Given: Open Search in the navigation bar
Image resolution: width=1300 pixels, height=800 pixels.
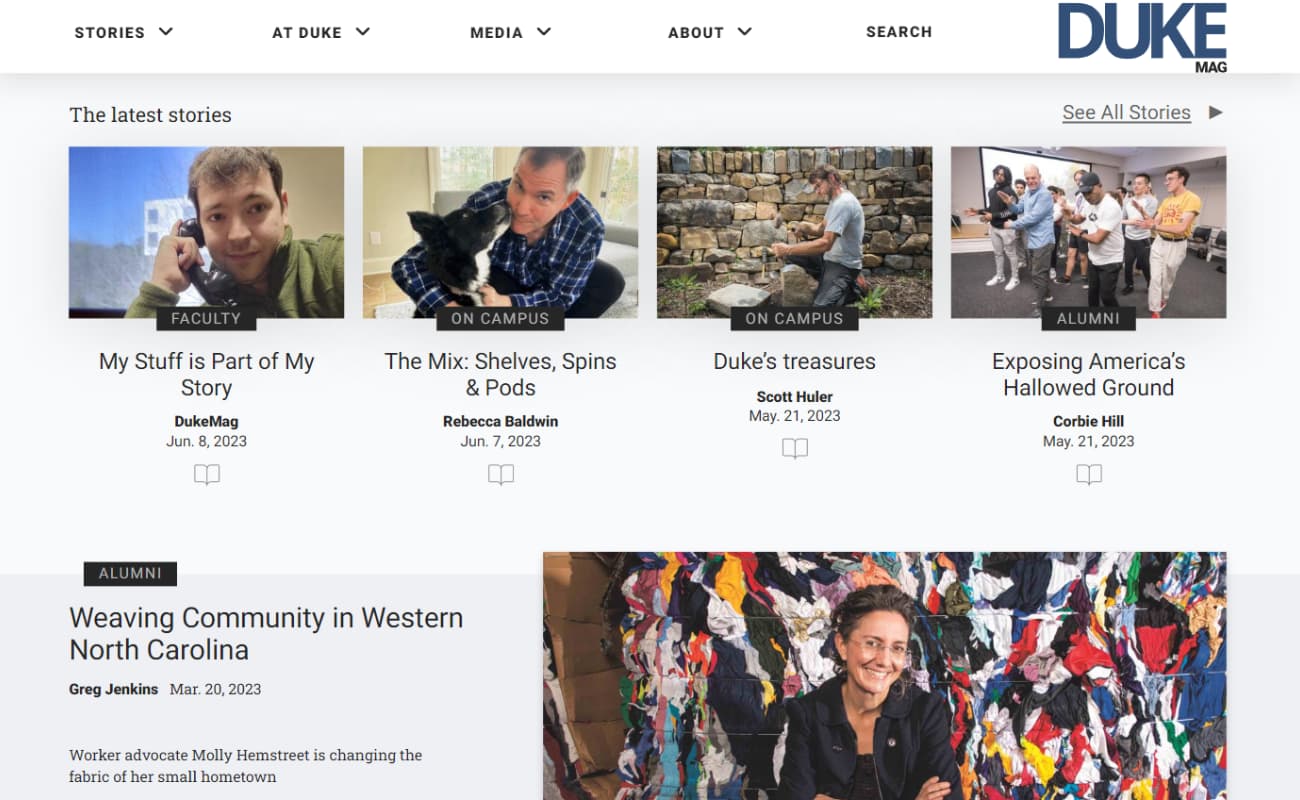Looking at the screenshot, I should (899, 32).
